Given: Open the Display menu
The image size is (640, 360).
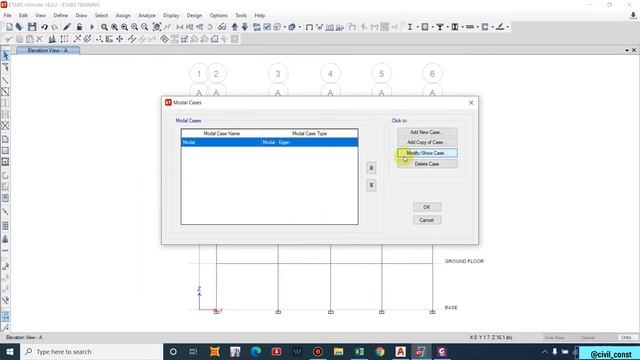Looking at the screenshot, I should pos(171,15).
